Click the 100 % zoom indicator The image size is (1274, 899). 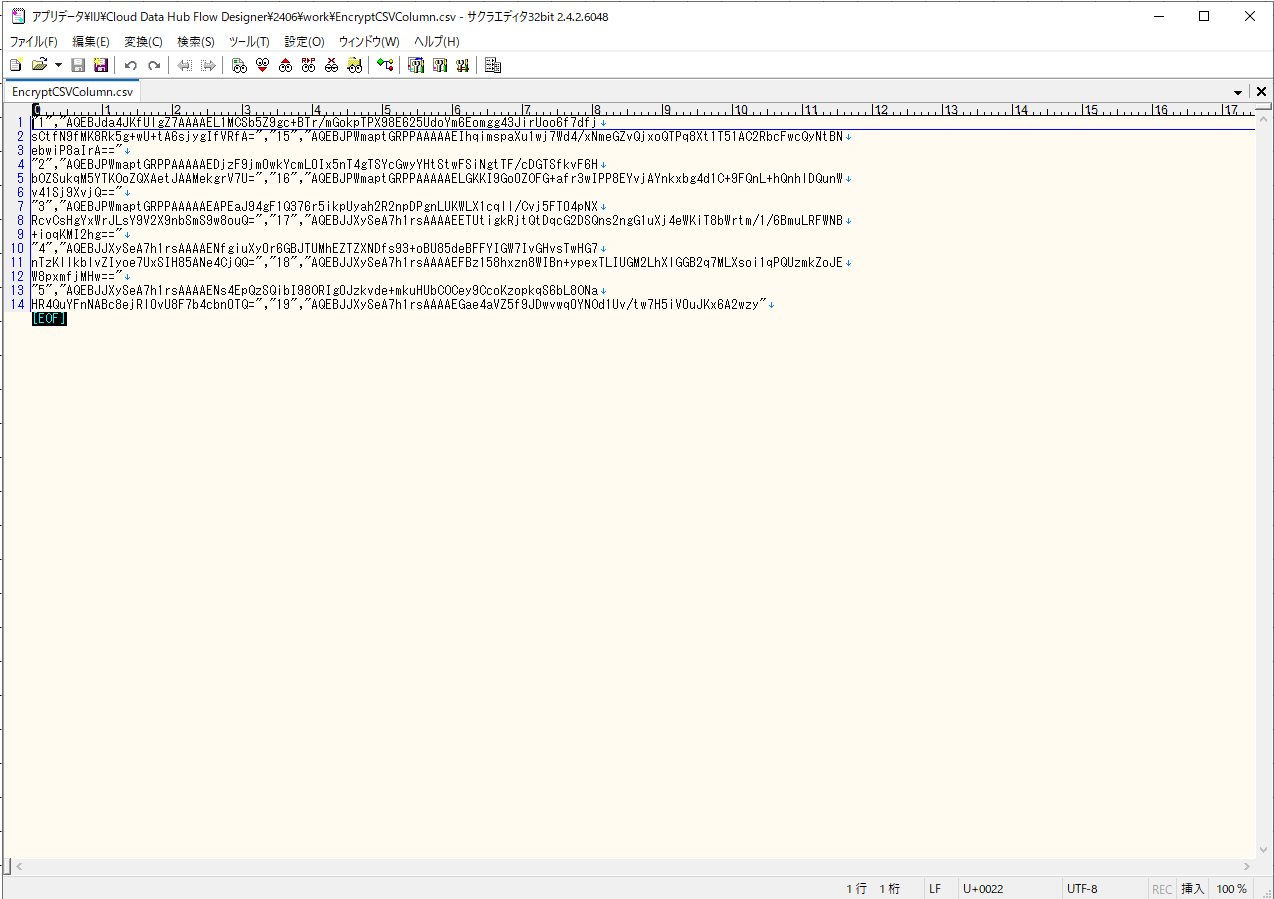1231,888
